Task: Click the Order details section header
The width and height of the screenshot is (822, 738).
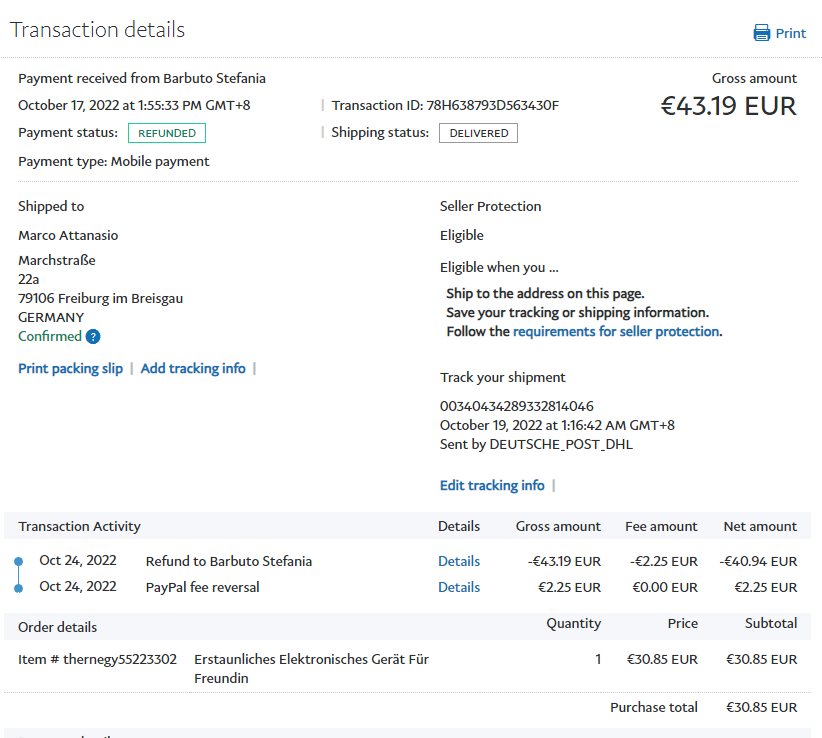Action: click(x=58, y=627)
